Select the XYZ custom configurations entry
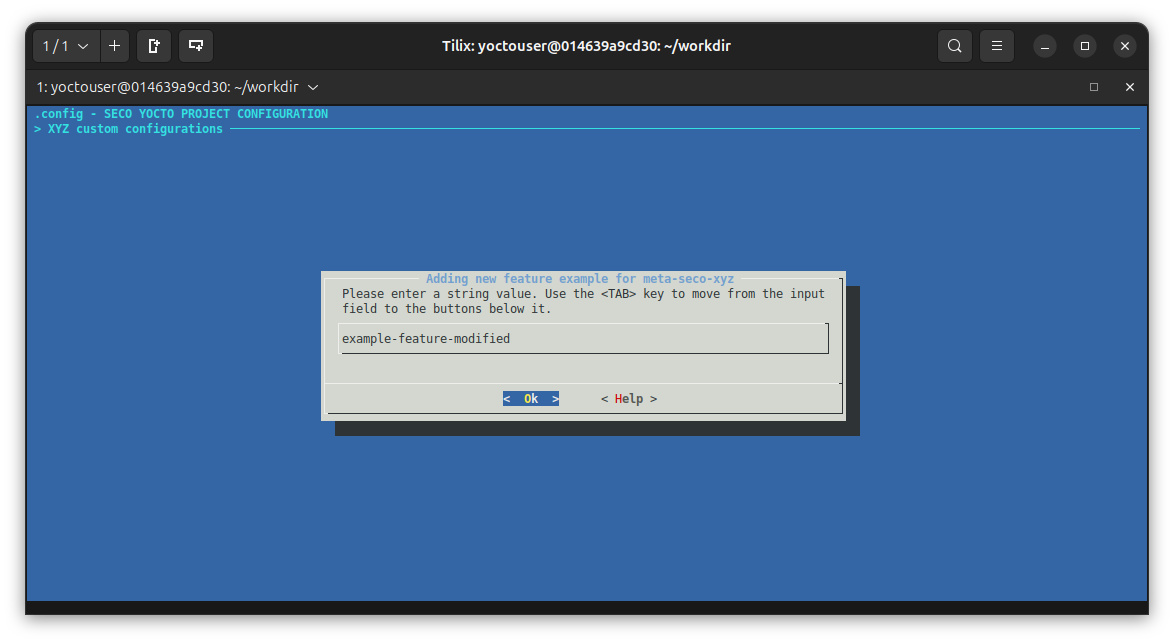 (x=136, y=128)
